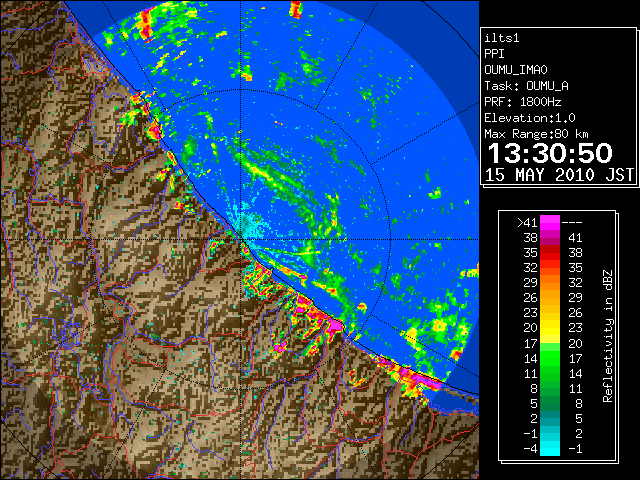640x480 pixels.
Task: Click the 17 label left of color bar
Action: tap(531, 343)
